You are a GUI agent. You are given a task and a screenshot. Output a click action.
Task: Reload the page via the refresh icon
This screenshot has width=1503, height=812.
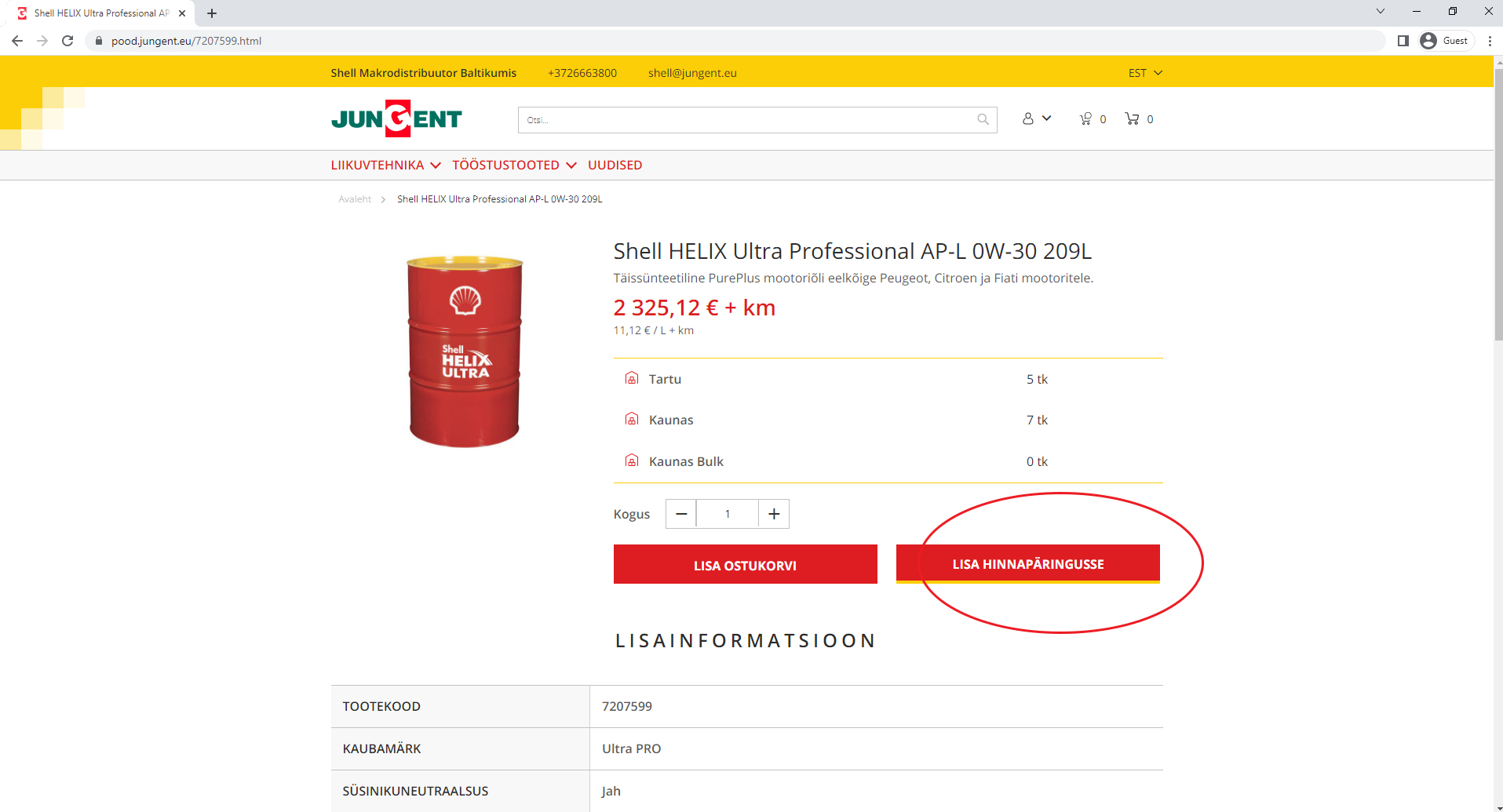coord(67,41)
